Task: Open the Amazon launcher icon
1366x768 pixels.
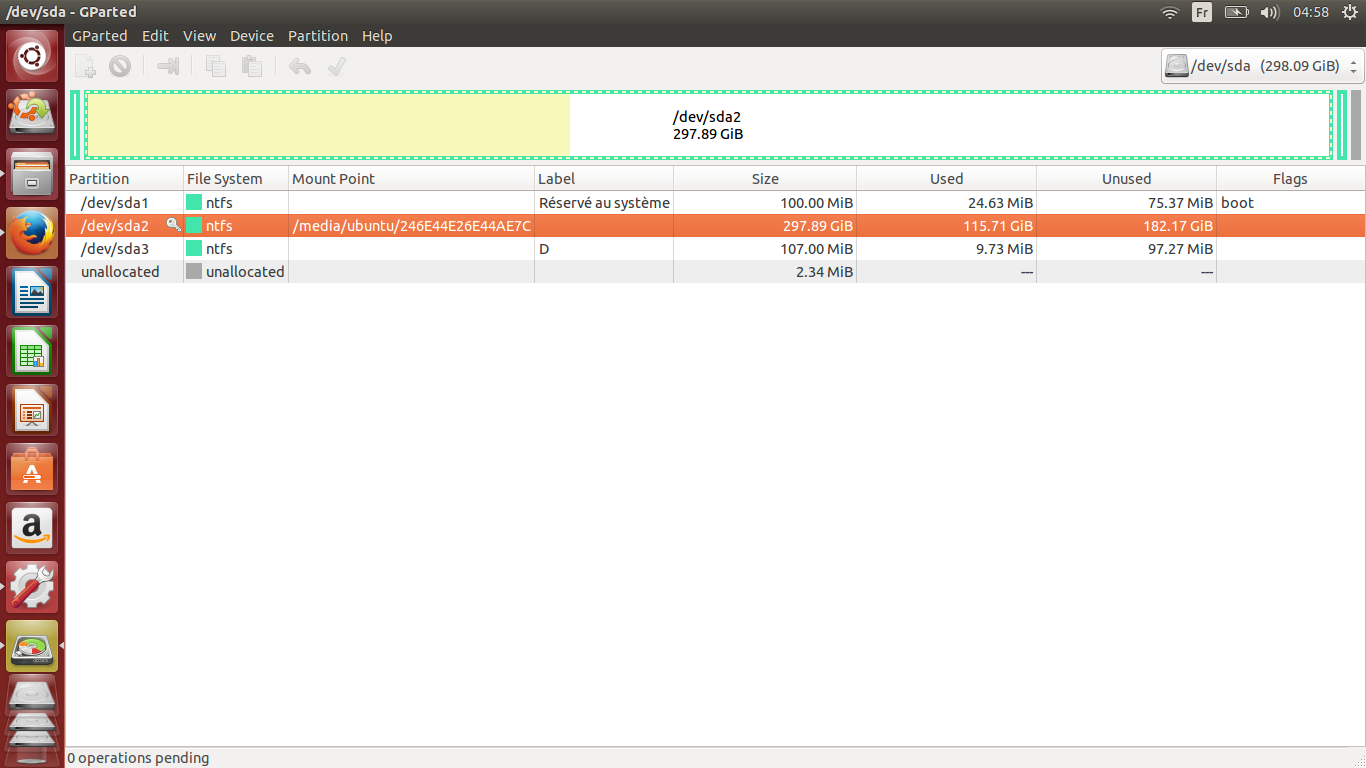Action: 33,528
